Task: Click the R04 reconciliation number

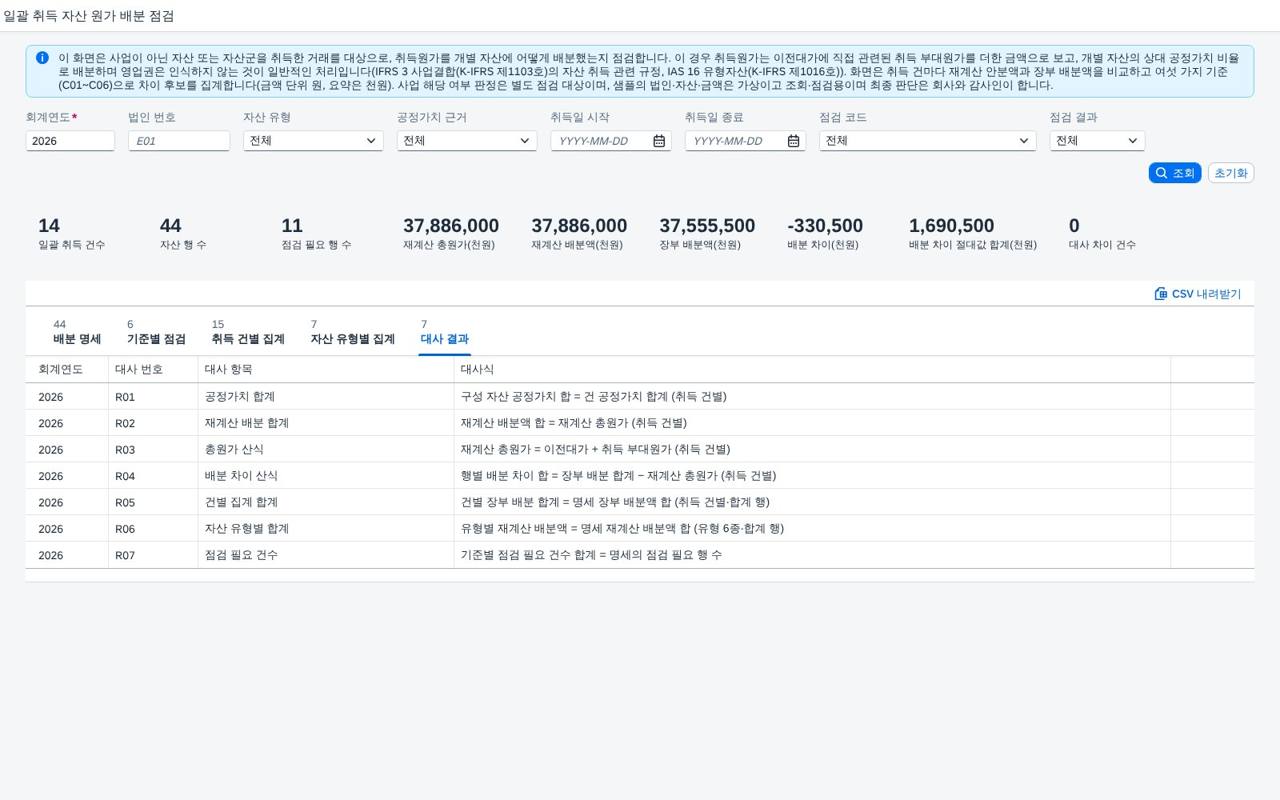Action: (125, 476)
